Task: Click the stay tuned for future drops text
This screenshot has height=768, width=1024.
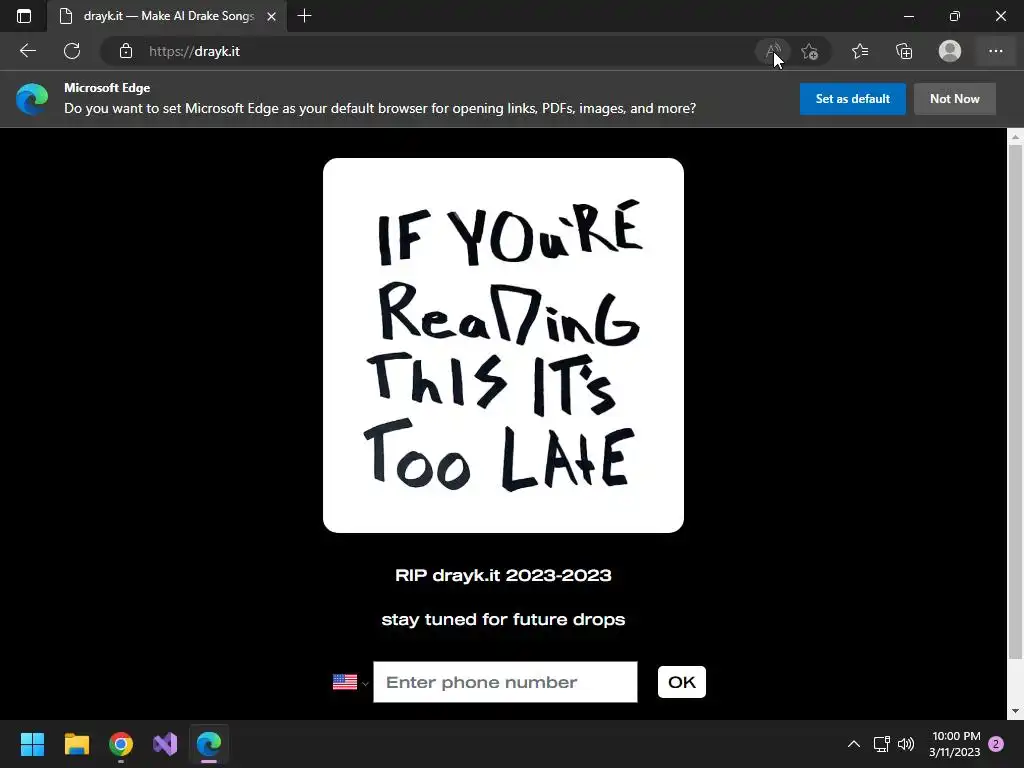Action: point(503,619)
